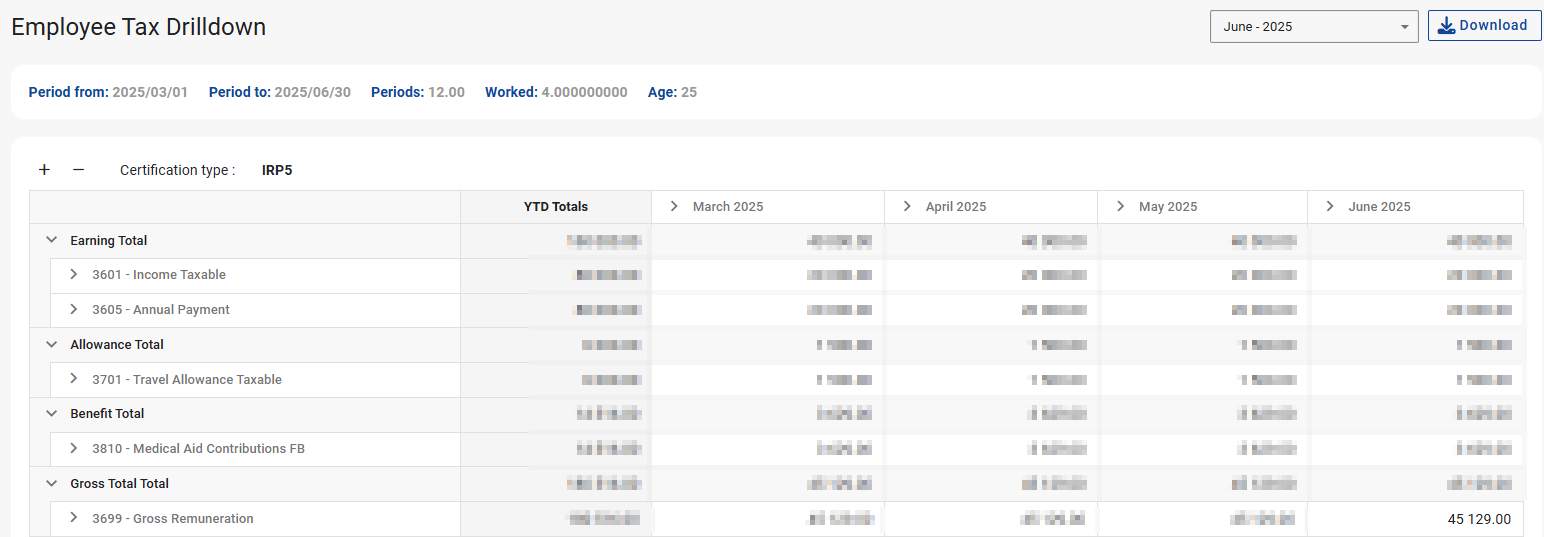Image resolution: width=1544 pixels, height=537 pixels.
Task: Expand 3810 - Medical Aid Contributions FB
Action: [73, 449]
